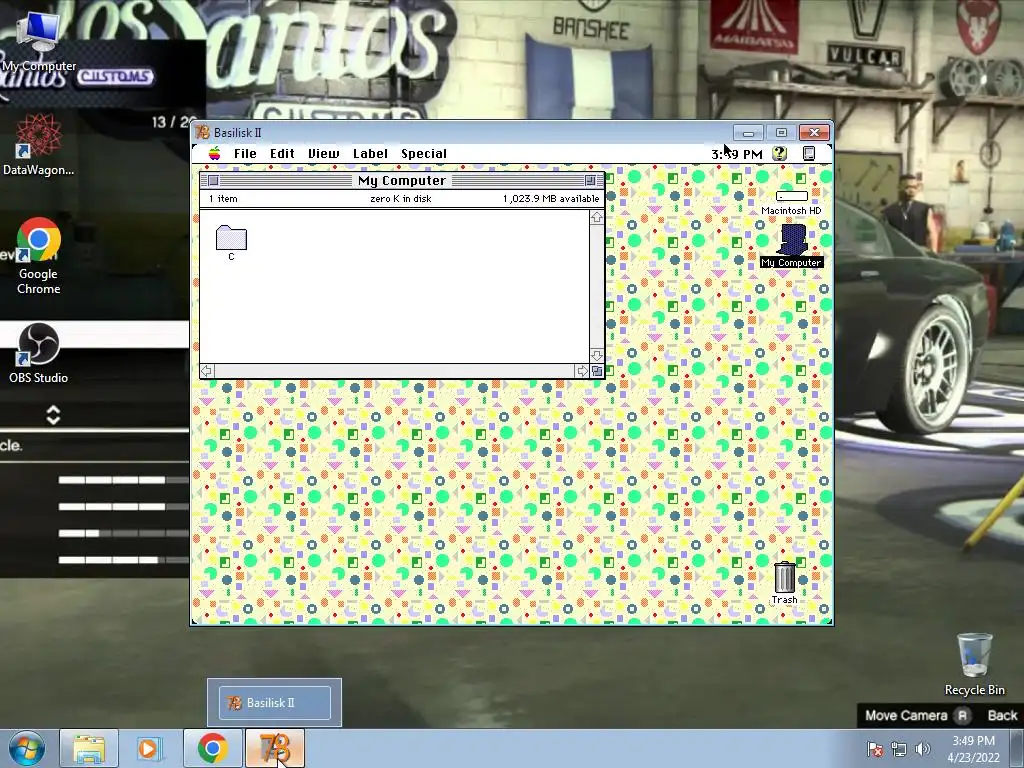Click the right scroll arrow in My Computer window
Viewport: 1024px width, 768px height.
[582, 371]
